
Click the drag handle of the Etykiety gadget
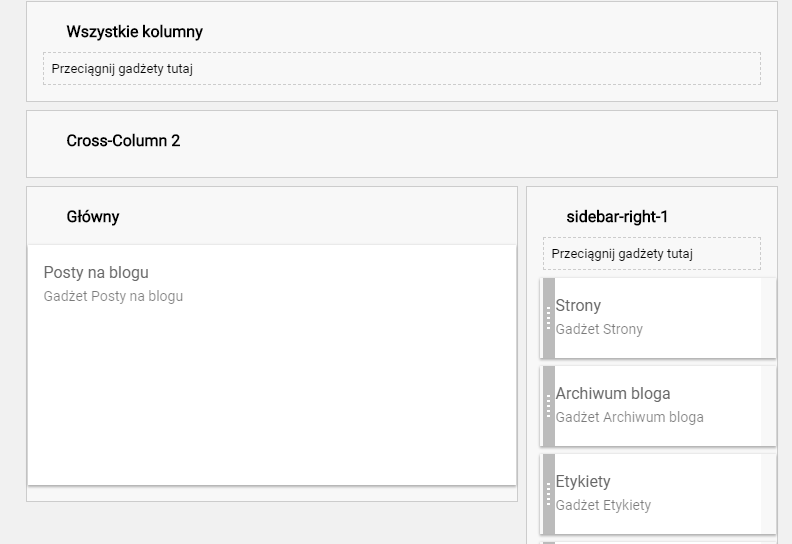pyautogui.click(x=549, y=494)
